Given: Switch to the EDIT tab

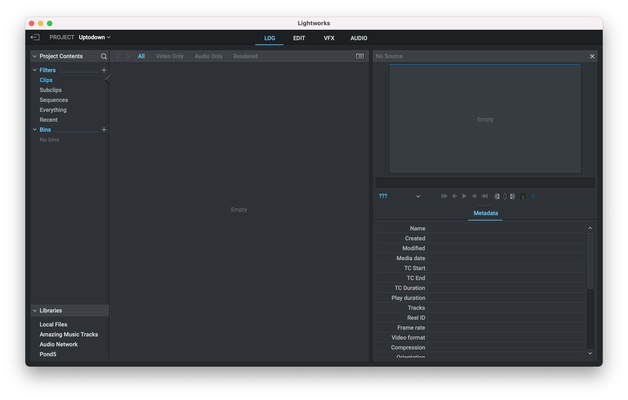Looking at the screenshot, I should pyautogui.click(x=299, y=38).
